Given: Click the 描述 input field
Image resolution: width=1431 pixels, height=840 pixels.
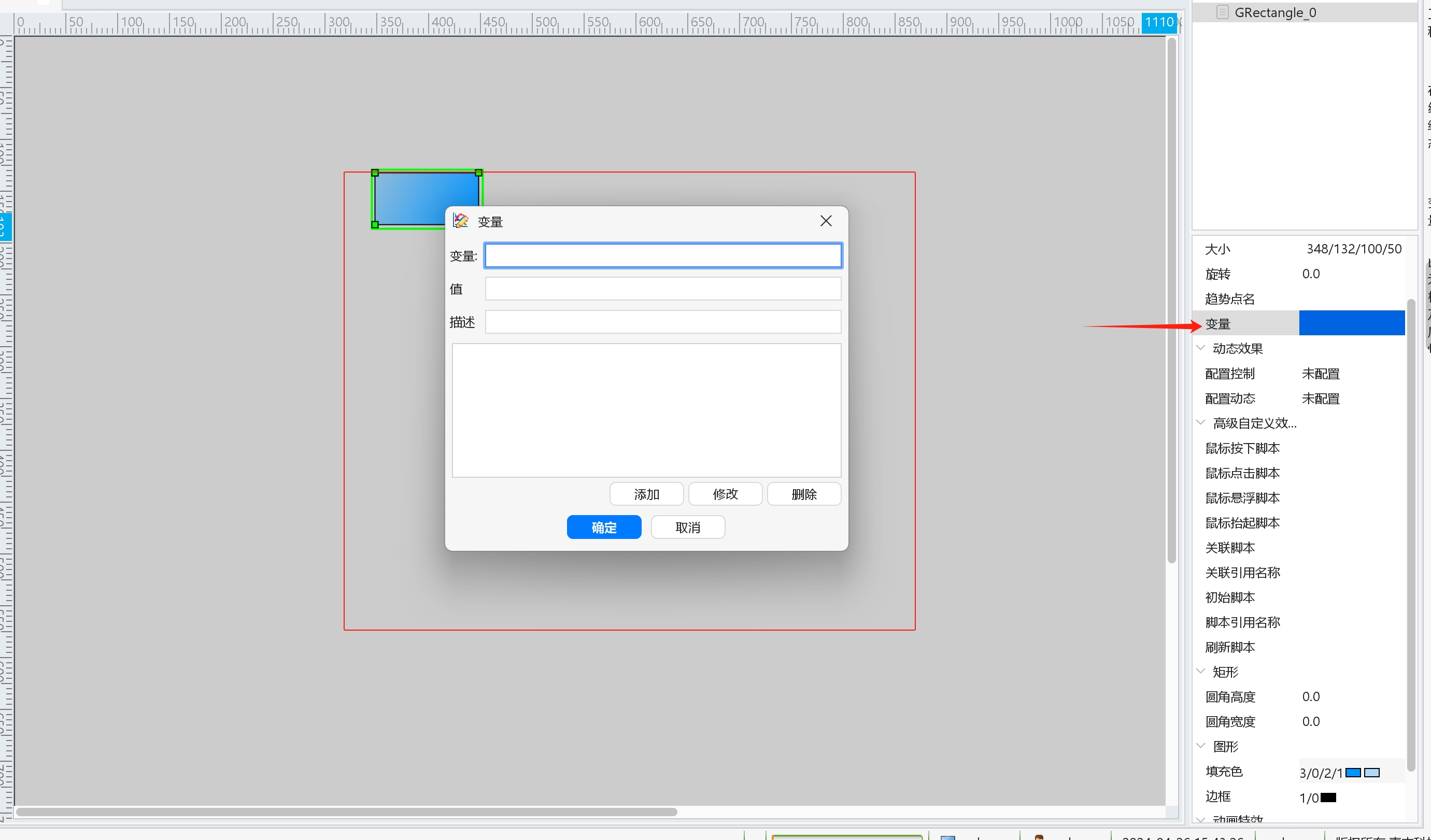Looking at the screenshot, I should coord(663,322).
